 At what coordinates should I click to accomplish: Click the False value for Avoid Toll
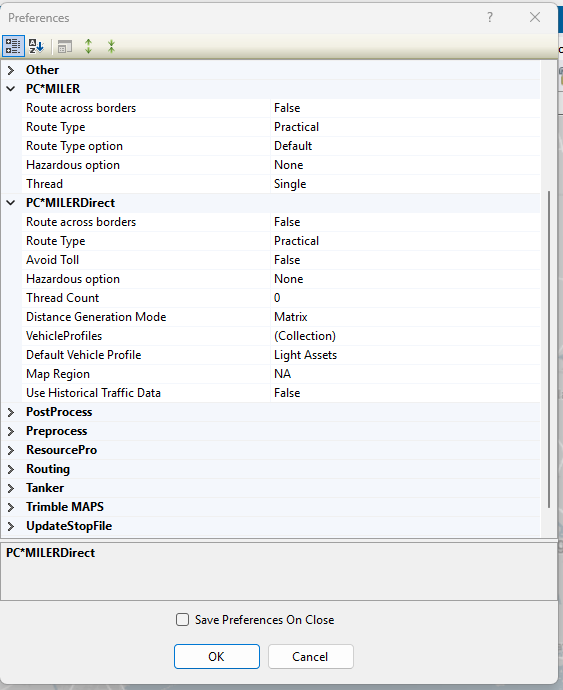pos(405,260)
